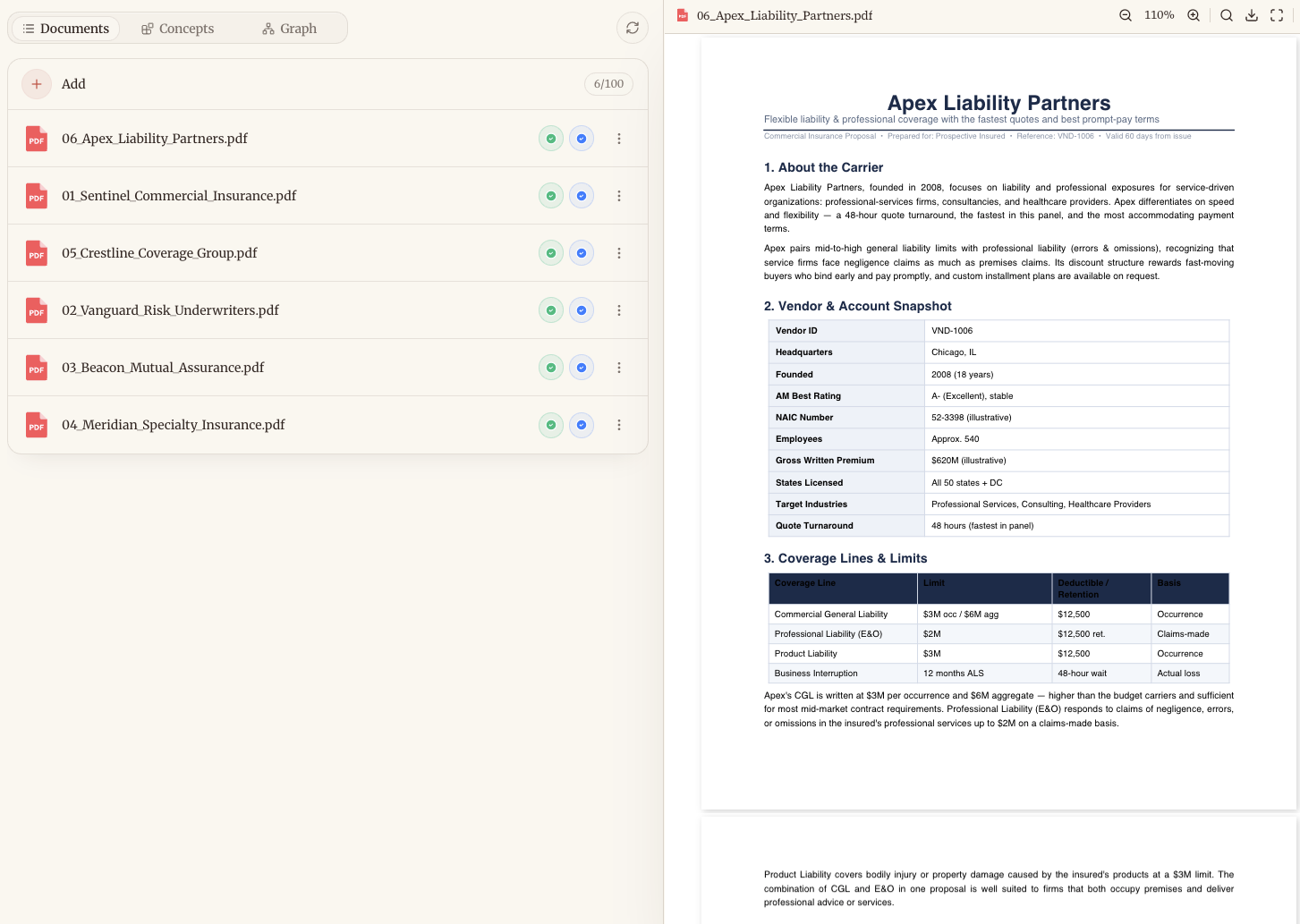The width and height of the screenshot is (1300, 924).
Task: Click green check status for 03_Beacon_Mutual_Assurance
Action: coord(551,368)
